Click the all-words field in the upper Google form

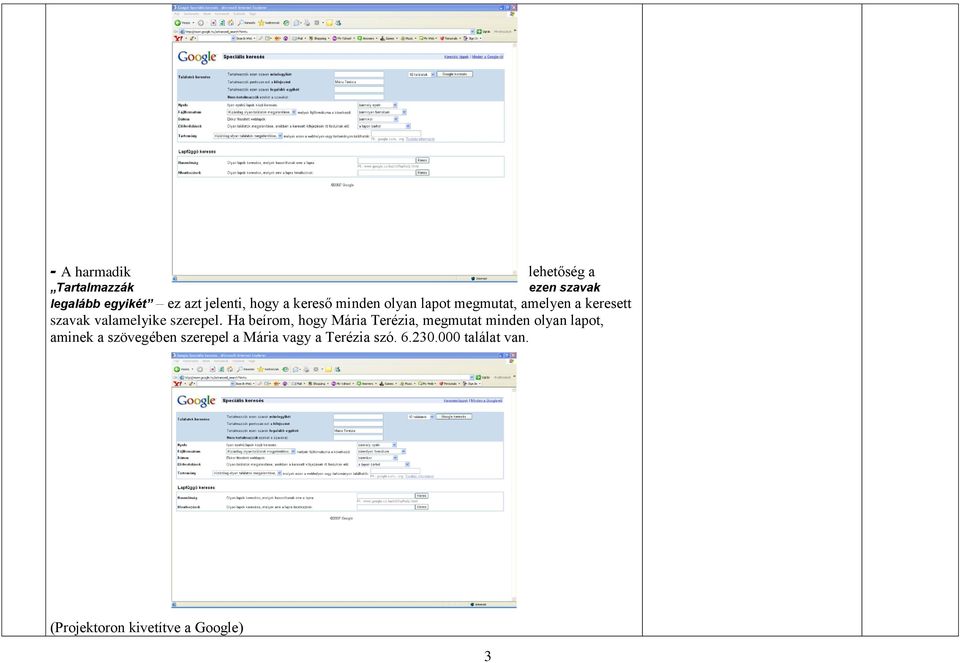point(359,74)
